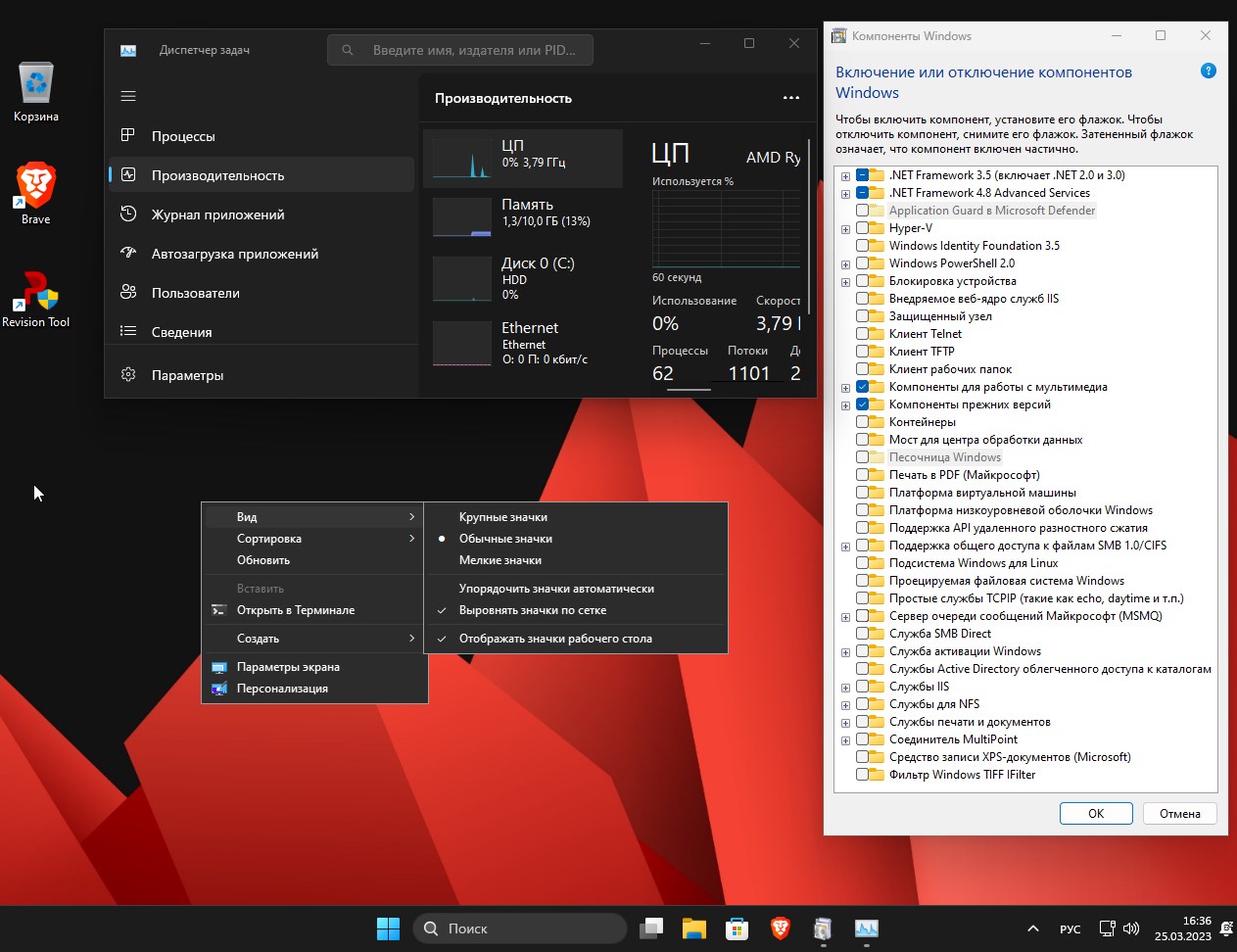Screen dimensions: 1237x952
Task: Open Task View on the taskbar
Action: click(x=651, y=928)
